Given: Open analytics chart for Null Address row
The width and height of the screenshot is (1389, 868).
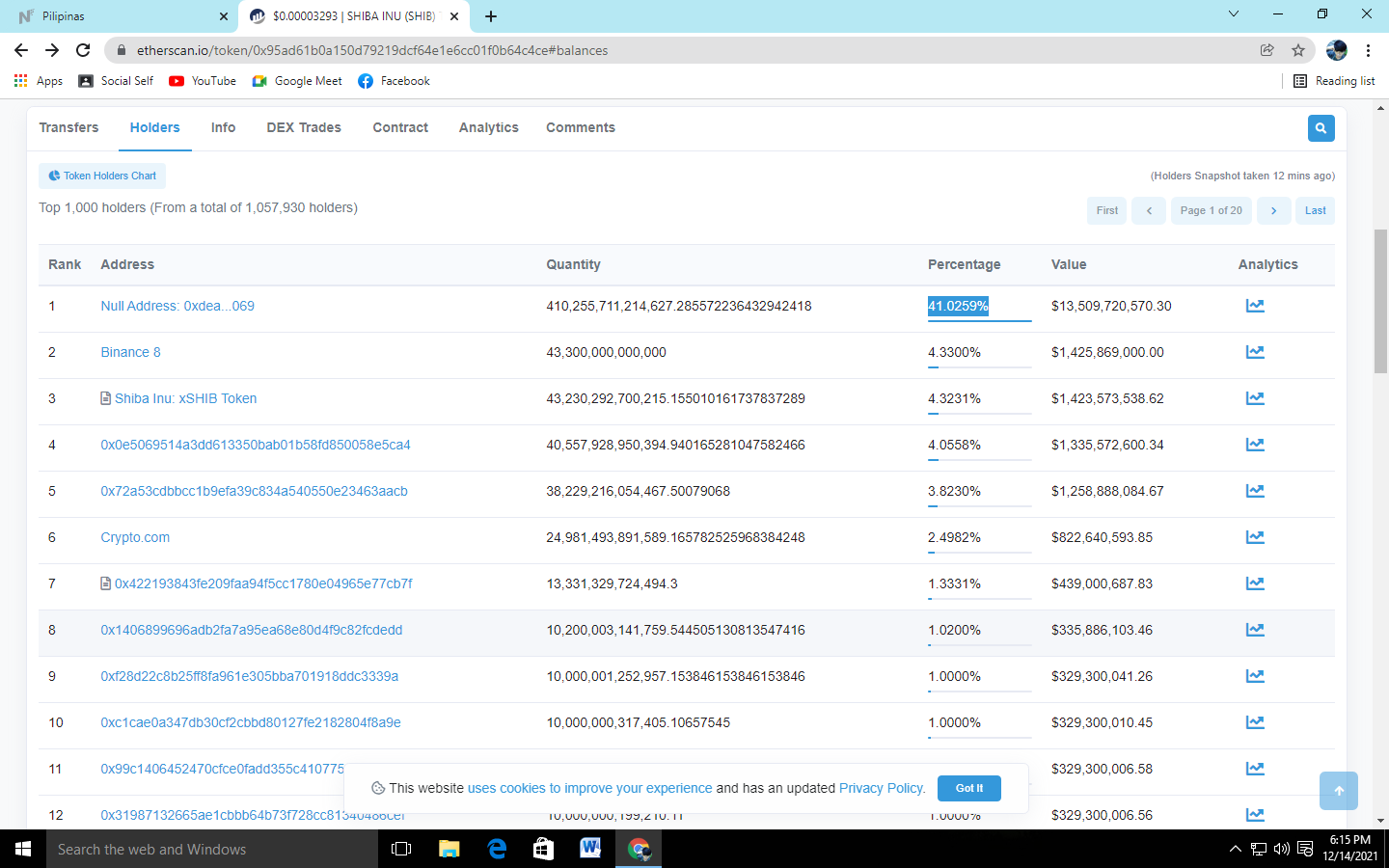Looking at the screenshot, I should 1255,306.
